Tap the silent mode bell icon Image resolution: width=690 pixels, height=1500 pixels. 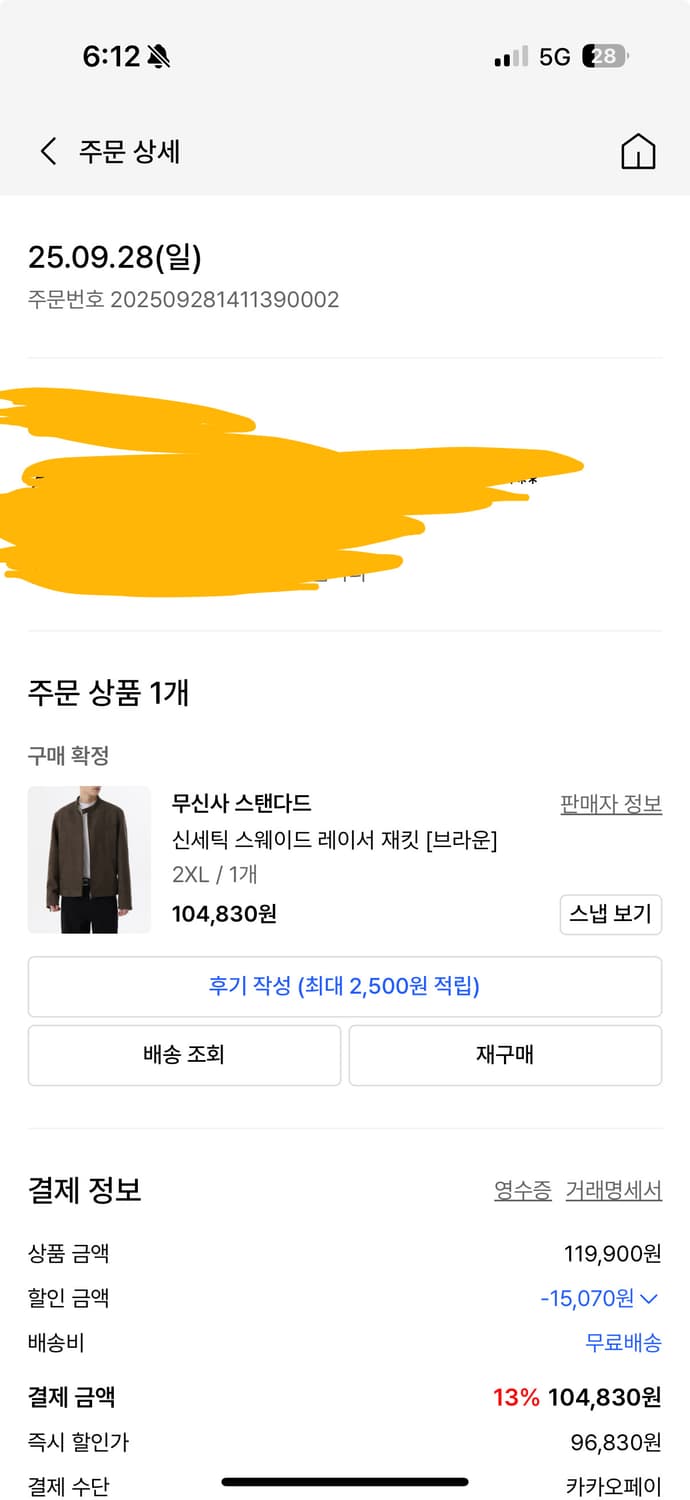coord(158,57)
